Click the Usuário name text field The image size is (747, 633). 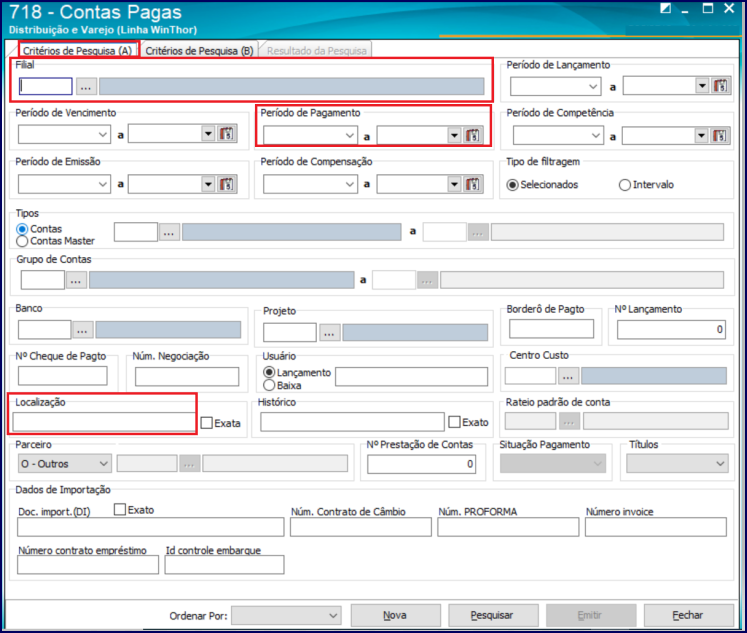(411, 376)
